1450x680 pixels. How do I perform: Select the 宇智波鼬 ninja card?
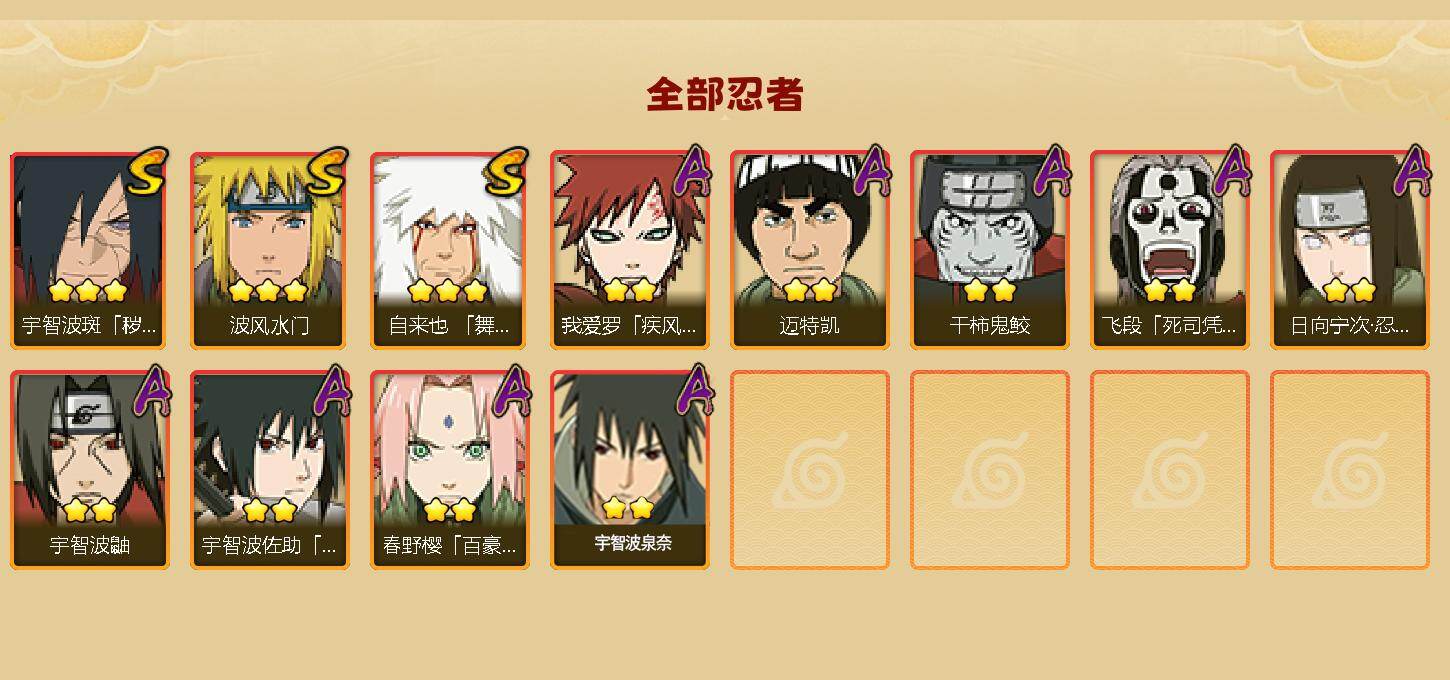(x=90, y=470)
